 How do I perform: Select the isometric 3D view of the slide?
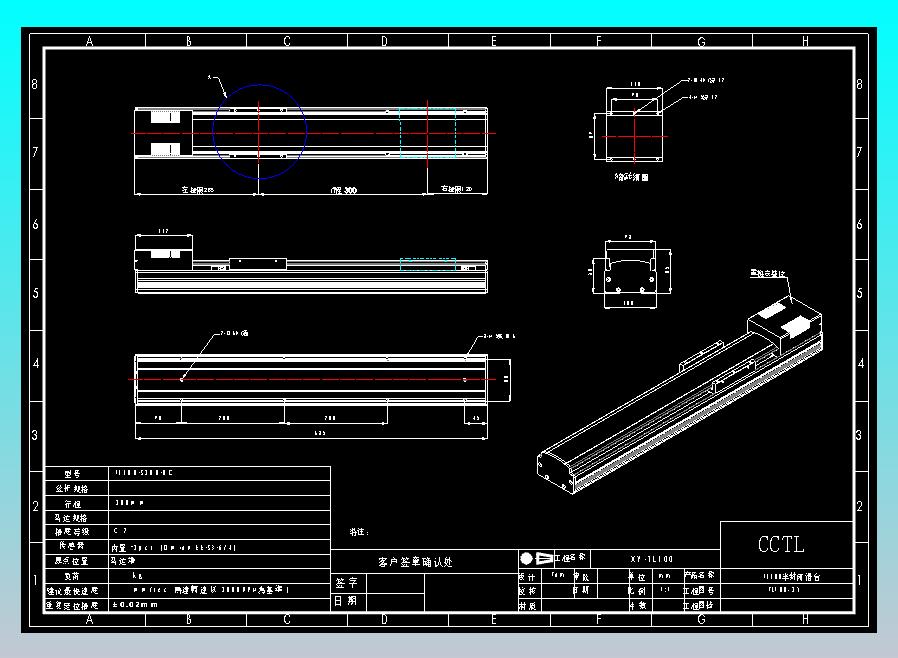coord(680,395)
